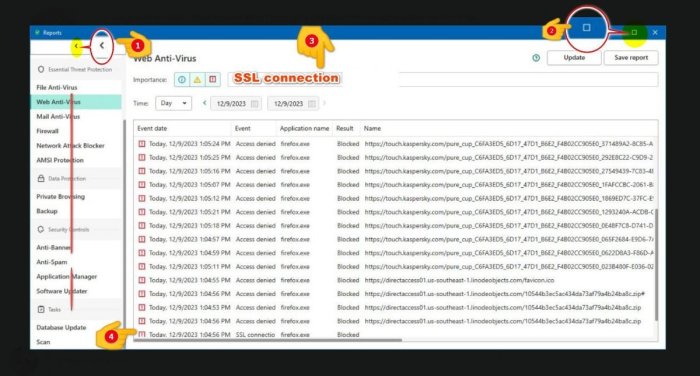Click the clock icon beside Update button
The width and height of the screenshot is (700, 376).
pos(536,58)
